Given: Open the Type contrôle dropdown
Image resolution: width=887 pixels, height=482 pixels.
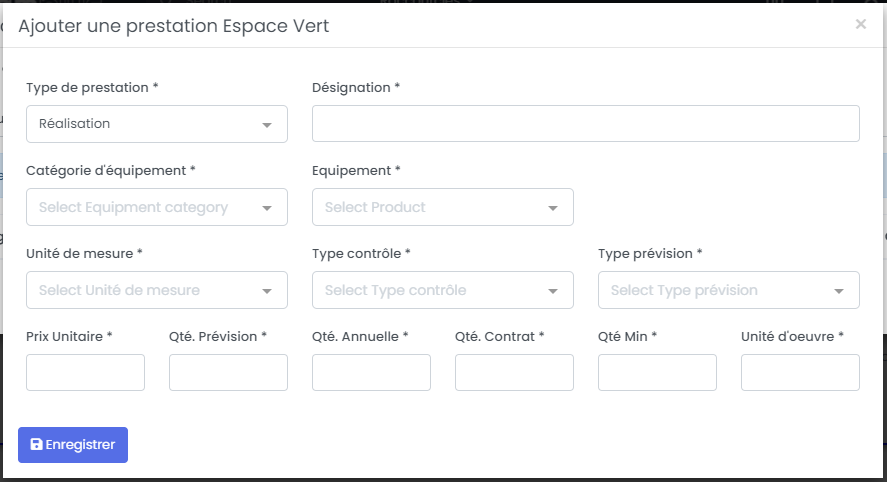Looking at the screenshot, I should (x=442, y=290).
